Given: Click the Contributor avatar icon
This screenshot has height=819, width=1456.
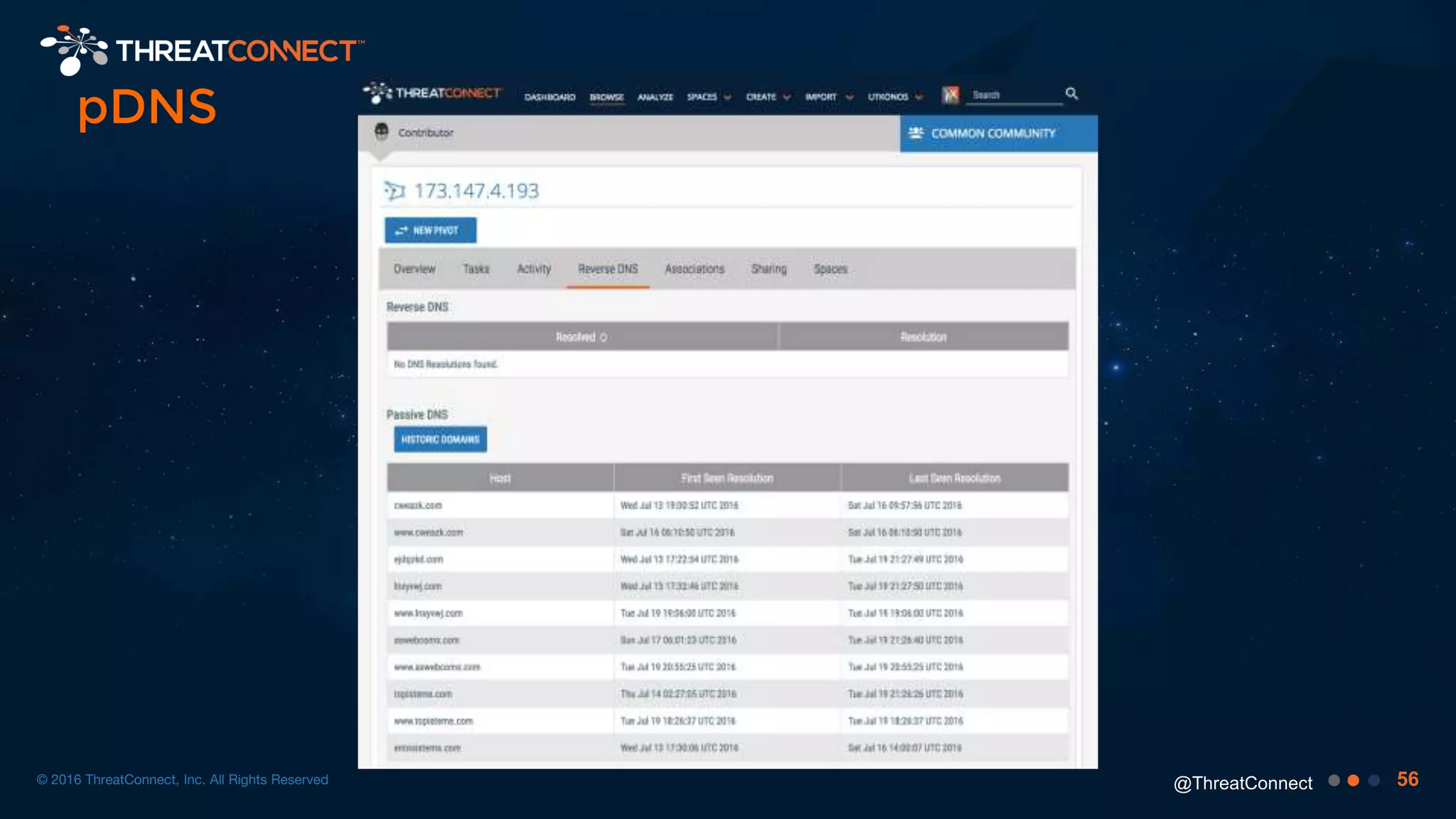Looking at the screenshot, I should click(382, 132).
